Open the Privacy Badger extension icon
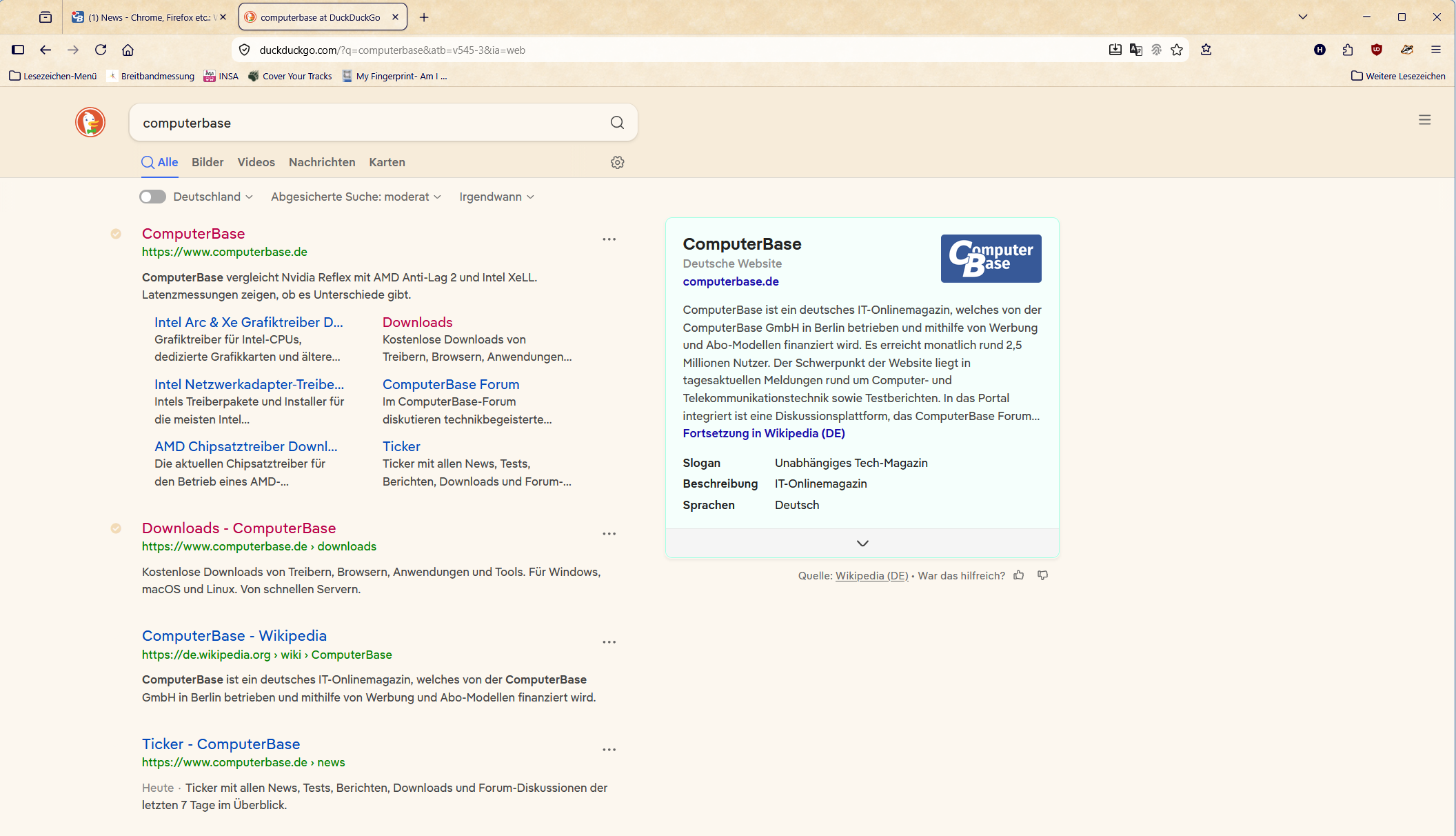Viewport: 1456px width, 836px height. [1407, 50]
